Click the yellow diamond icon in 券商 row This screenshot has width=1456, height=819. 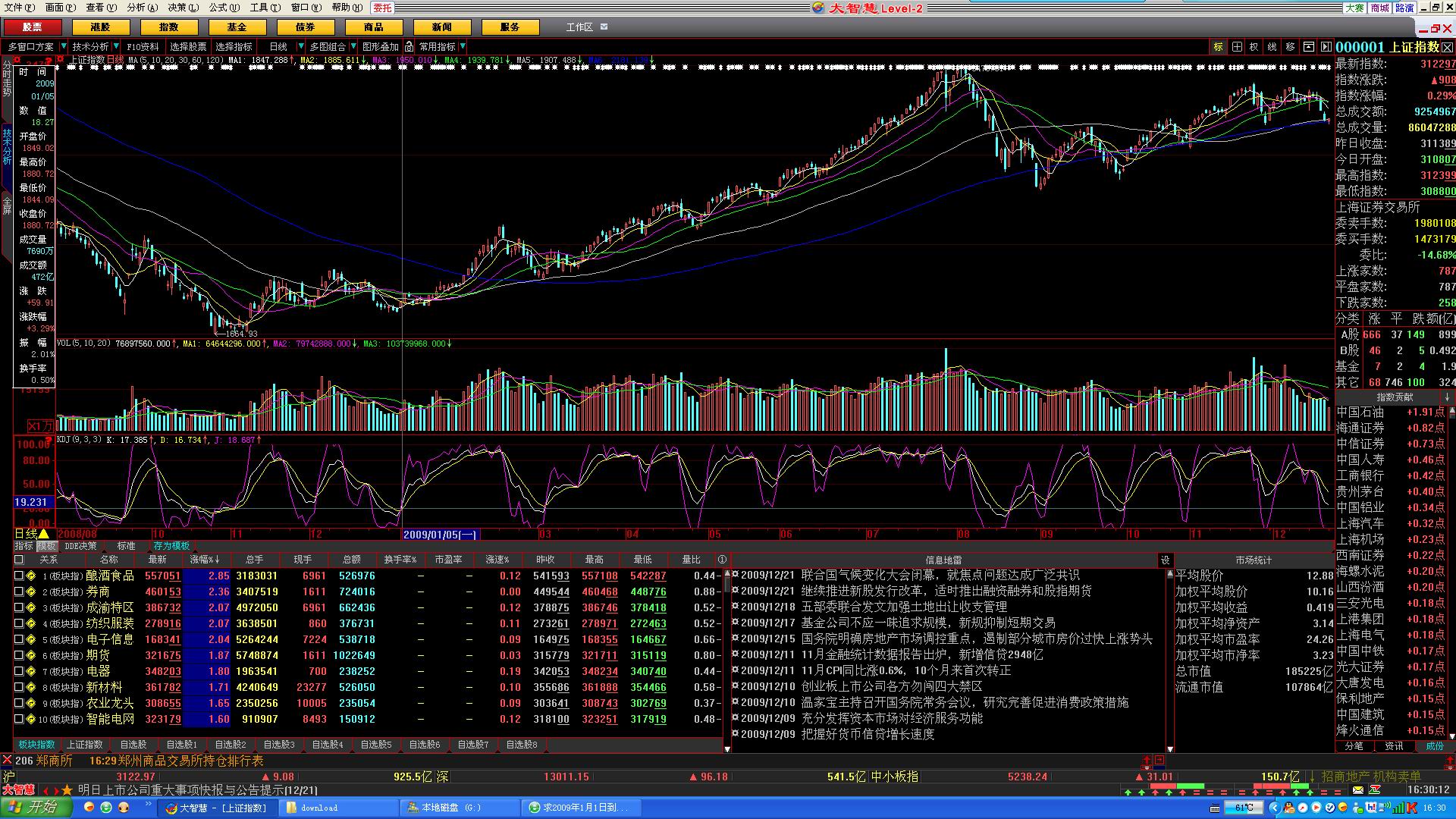click(31, 592)
